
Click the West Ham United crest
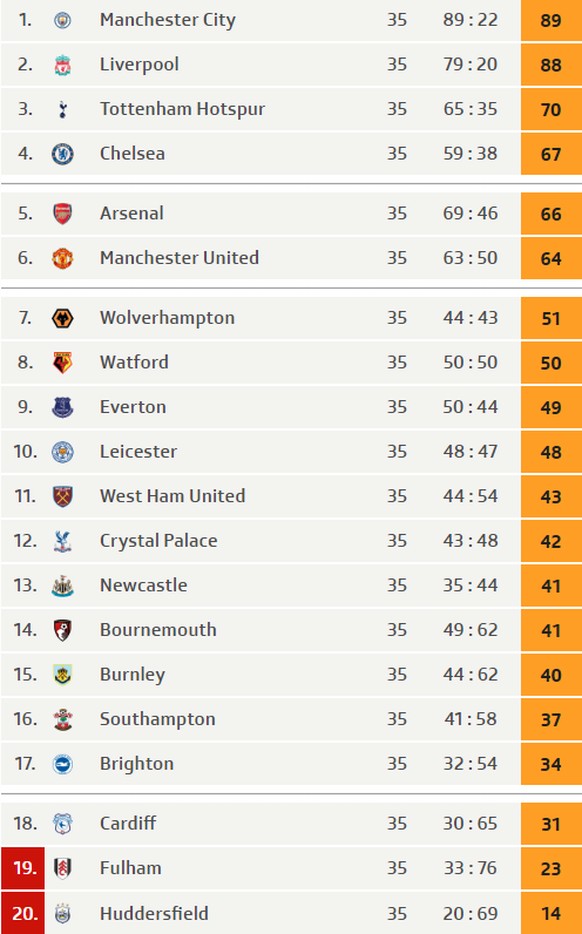[63, 497]
